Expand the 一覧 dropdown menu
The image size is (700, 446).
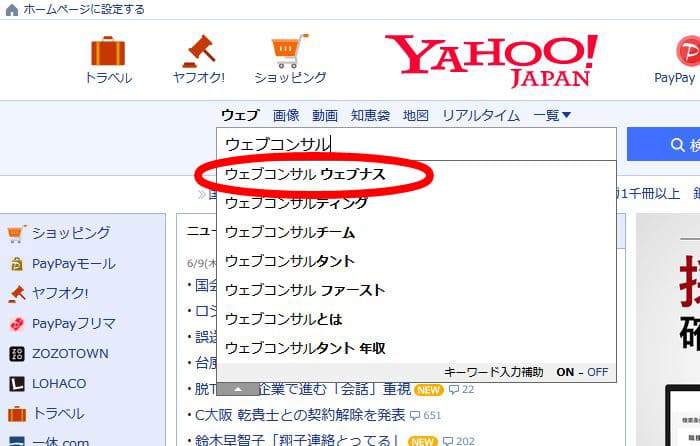coord(552,115)
